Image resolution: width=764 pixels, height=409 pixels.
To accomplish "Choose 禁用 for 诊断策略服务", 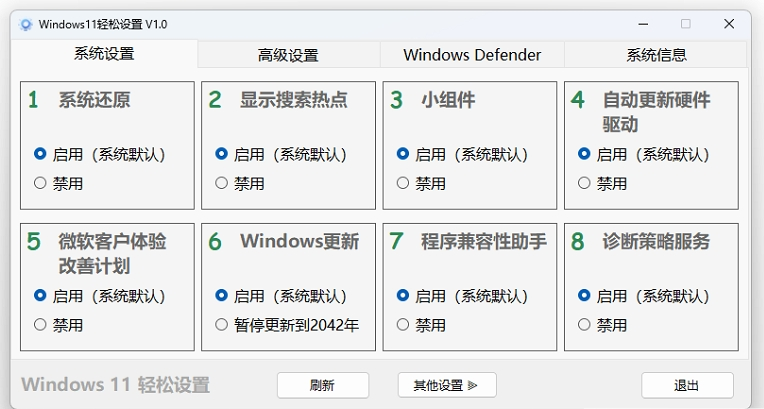I will [x=584, y=324].
